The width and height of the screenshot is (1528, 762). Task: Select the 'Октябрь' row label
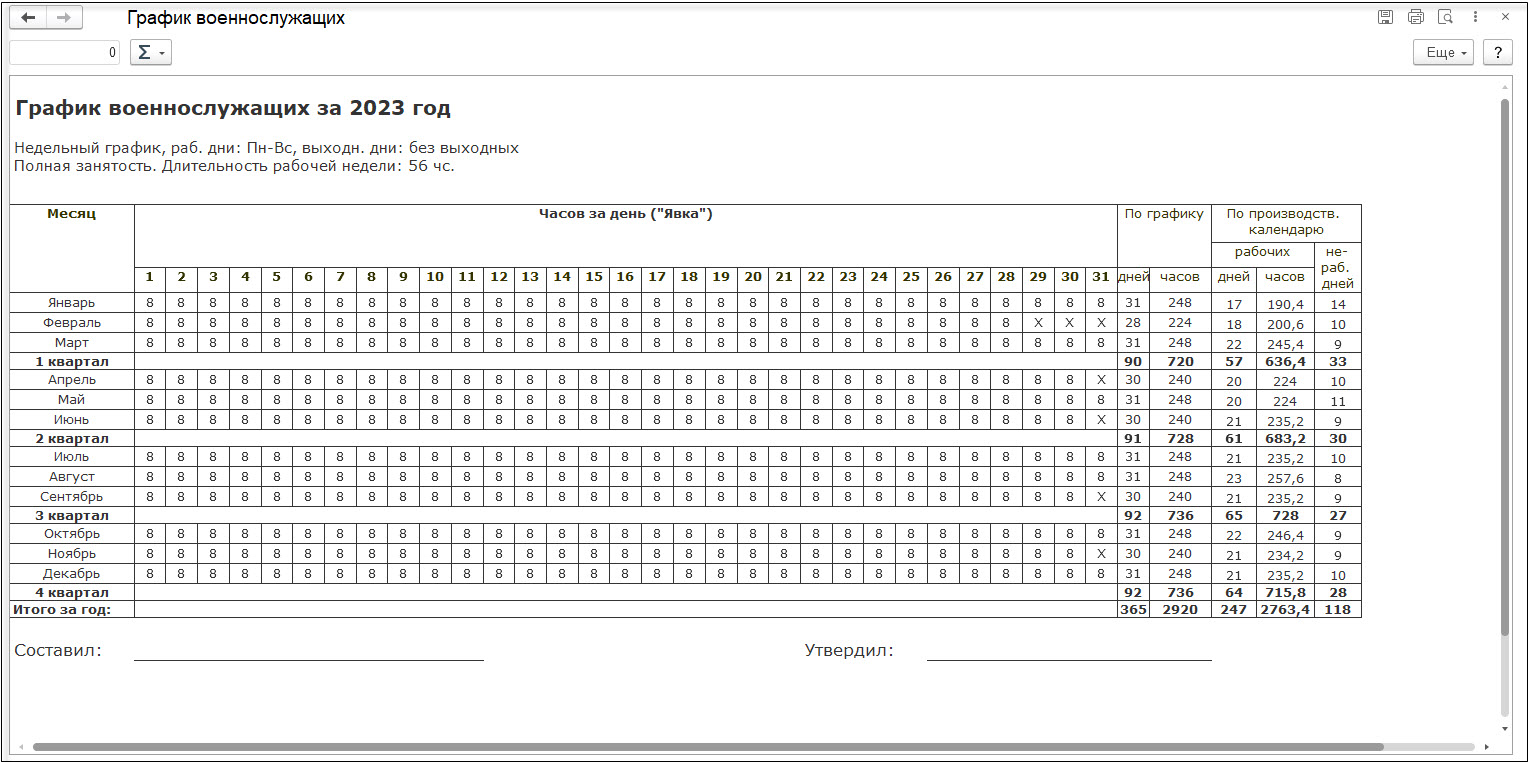72,534
